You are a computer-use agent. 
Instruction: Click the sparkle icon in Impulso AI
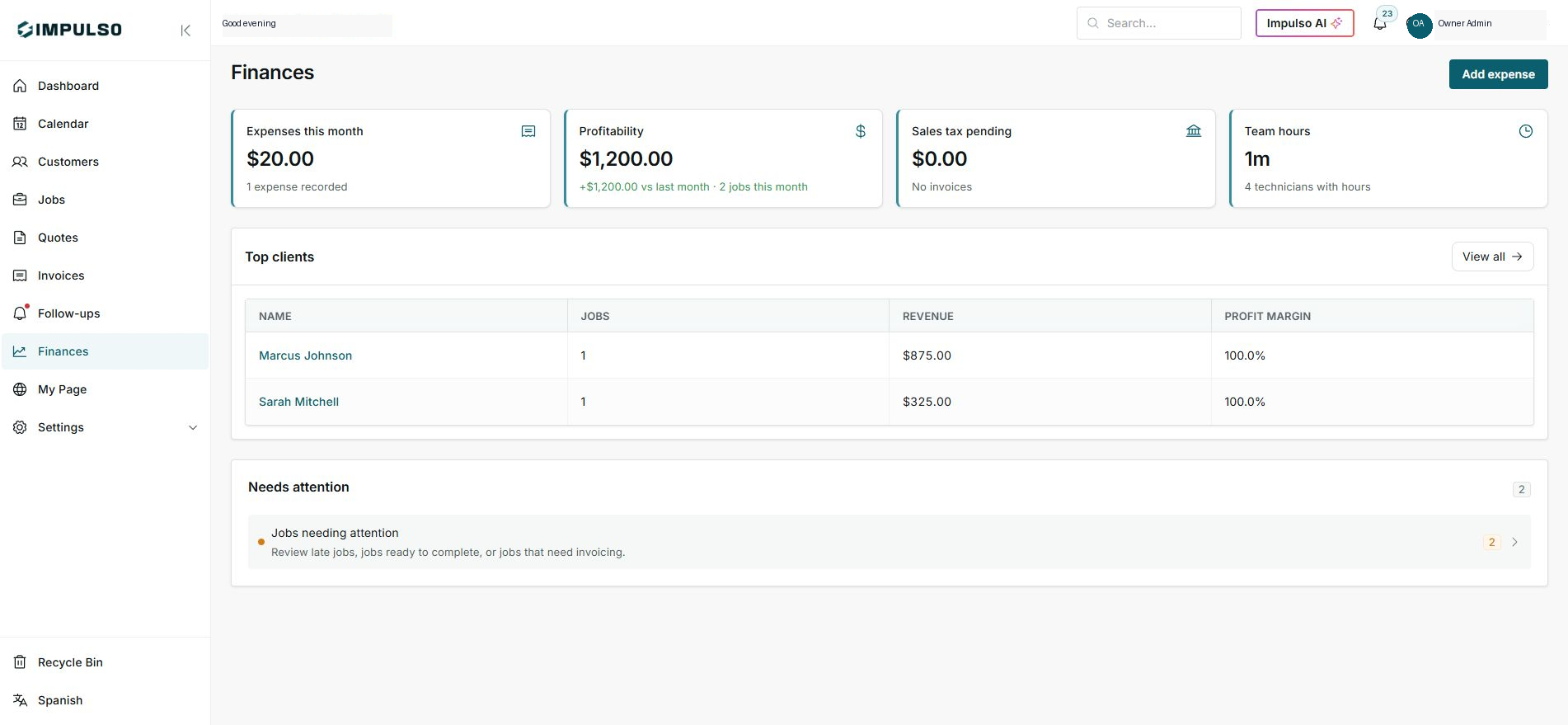pos(1336,23)
